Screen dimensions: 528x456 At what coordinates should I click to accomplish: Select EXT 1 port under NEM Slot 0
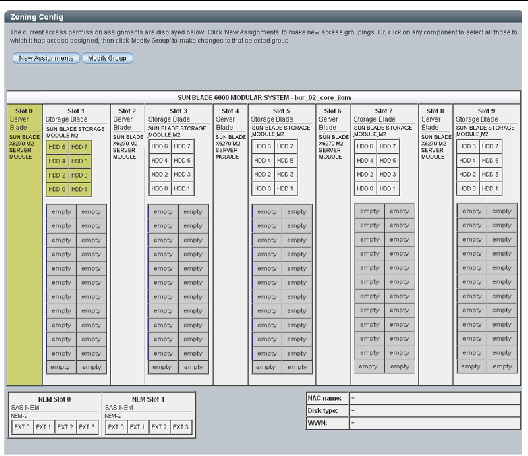tap(43, 427)
